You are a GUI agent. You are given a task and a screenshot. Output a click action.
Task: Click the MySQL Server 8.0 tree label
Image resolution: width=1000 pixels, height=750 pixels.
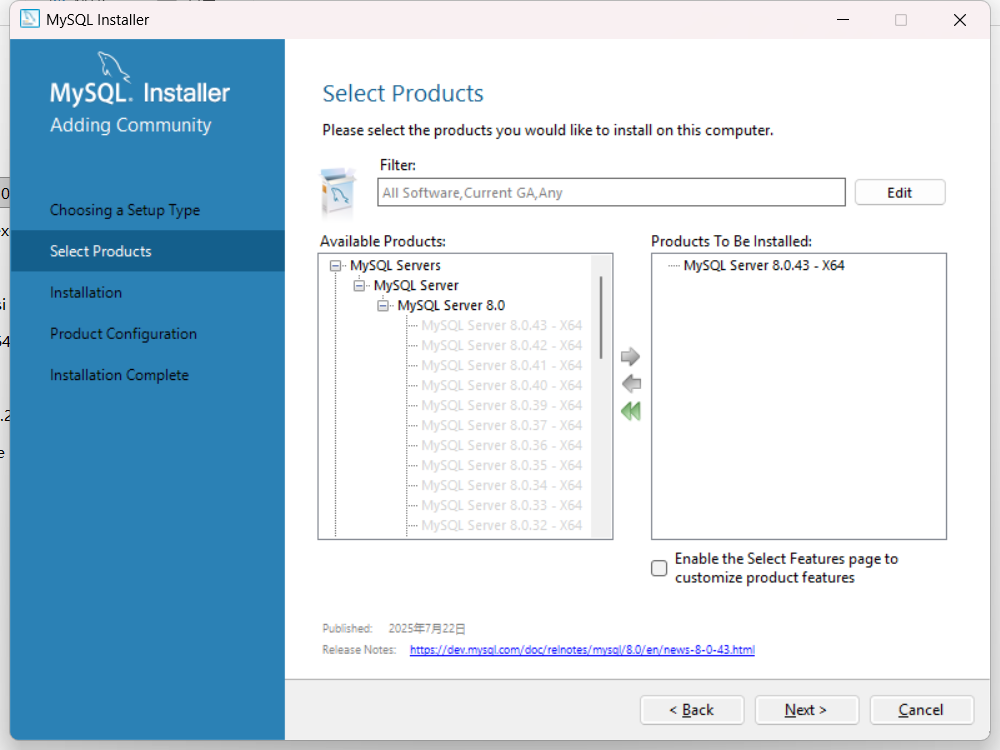[451, 305]
